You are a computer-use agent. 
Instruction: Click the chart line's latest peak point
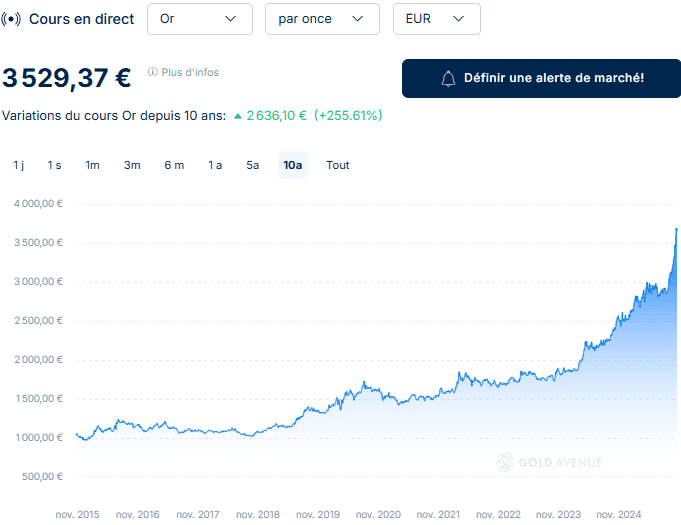point(676,229)
